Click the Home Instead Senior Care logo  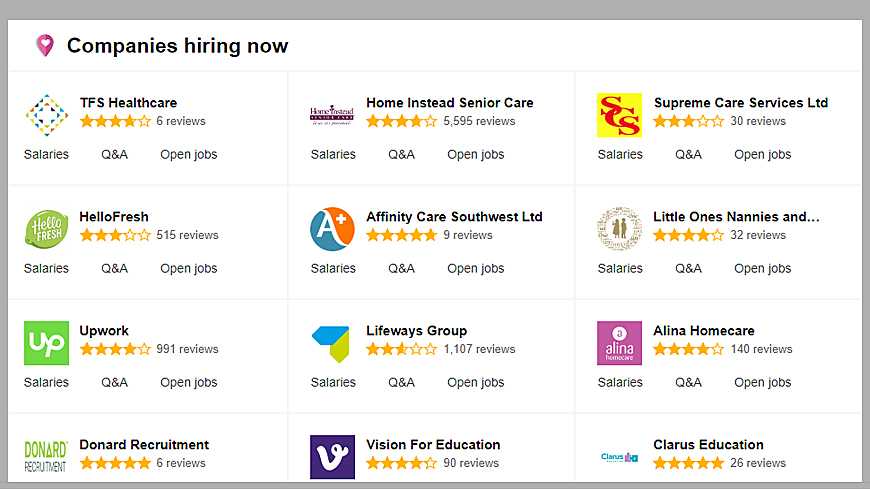click(332, 115)
